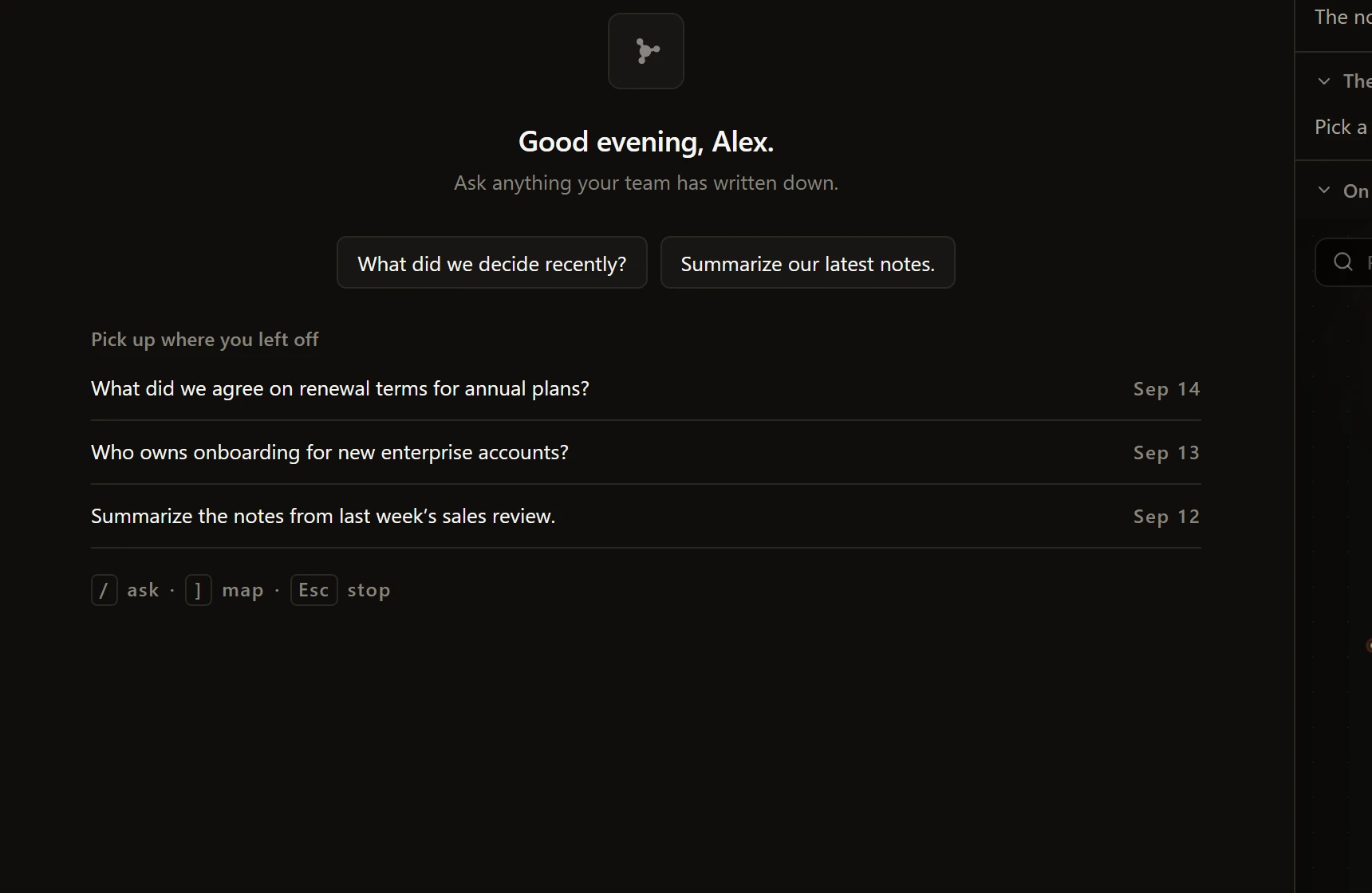Collapse the 'On' section chevron in right panel
The width and height of the screenshot is (1372, 893).
[x=1324, y=191]
